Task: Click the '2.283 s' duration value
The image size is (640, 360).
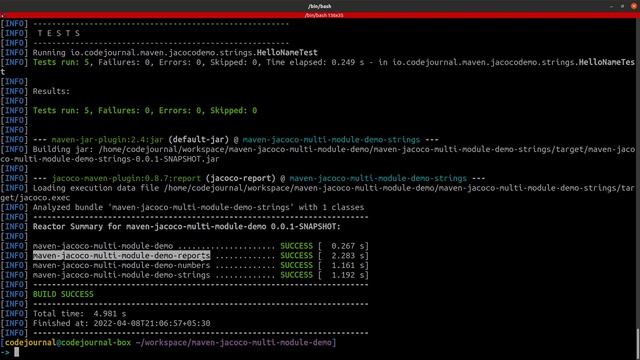Action: tap(348, 256)
